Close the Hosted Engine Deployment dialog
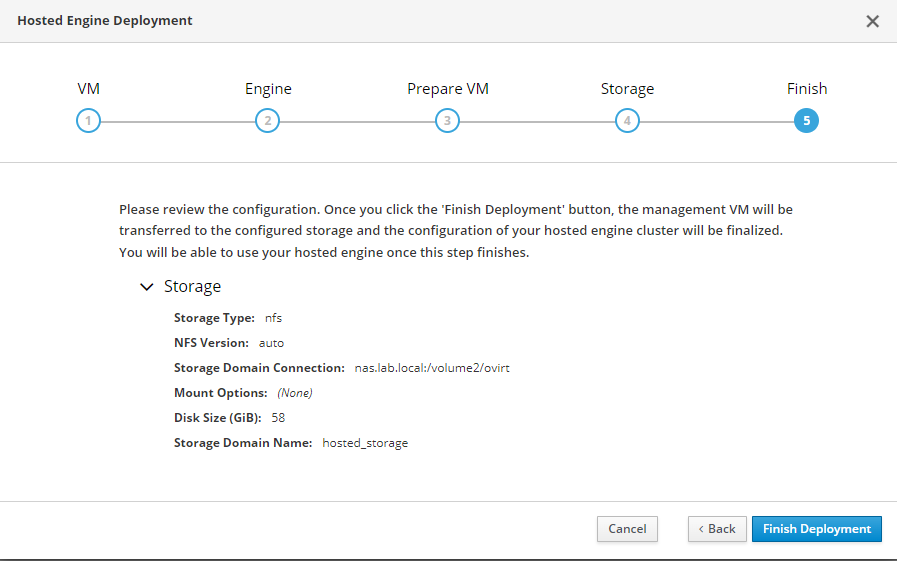Screen dimensions: 897x561 (872, 21)
